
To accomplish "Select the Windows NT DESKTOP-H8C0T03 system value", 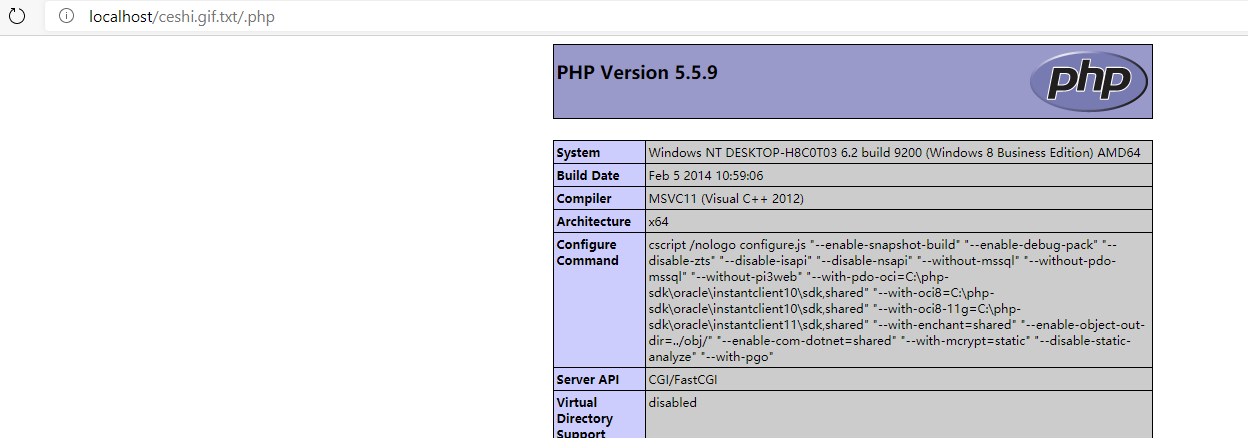I will point(899,152).
